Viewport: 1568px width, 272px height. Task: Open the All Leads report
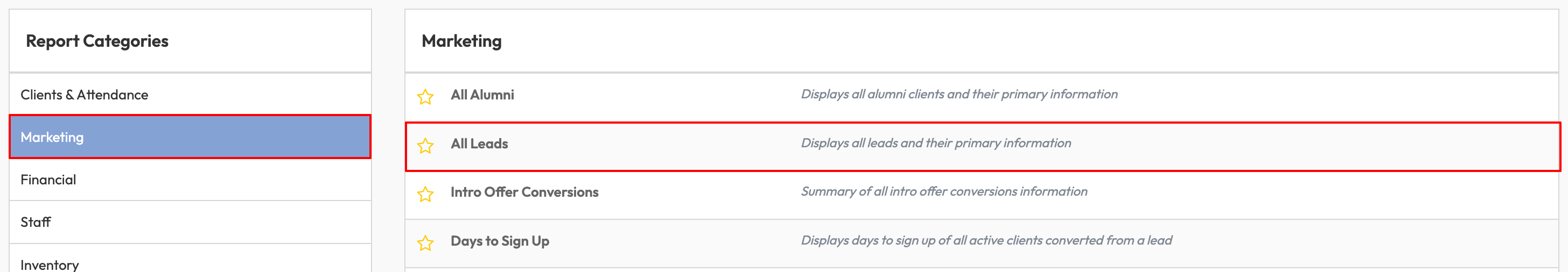coord(479,144)
